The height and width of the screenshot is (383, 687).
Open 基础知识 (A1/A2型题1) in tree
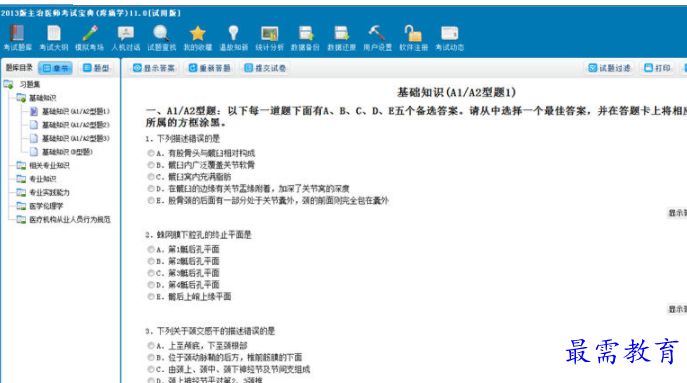click(x=75, y=111)
